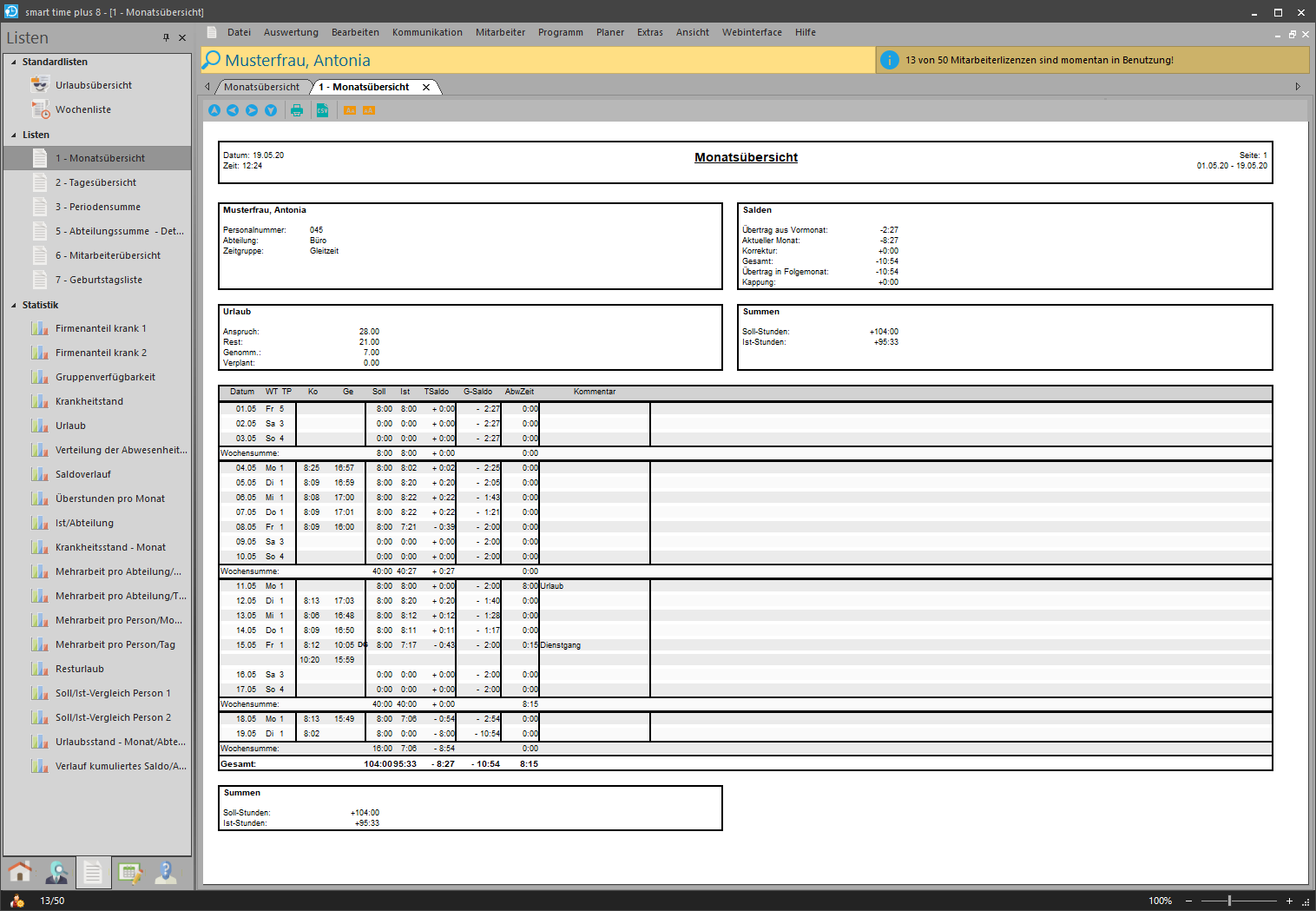Image resolution: width=1316 pixels, height=911 pixels.
Task: Click the Urlaub comment on 11.05
Action: click(x=552, y=586)
